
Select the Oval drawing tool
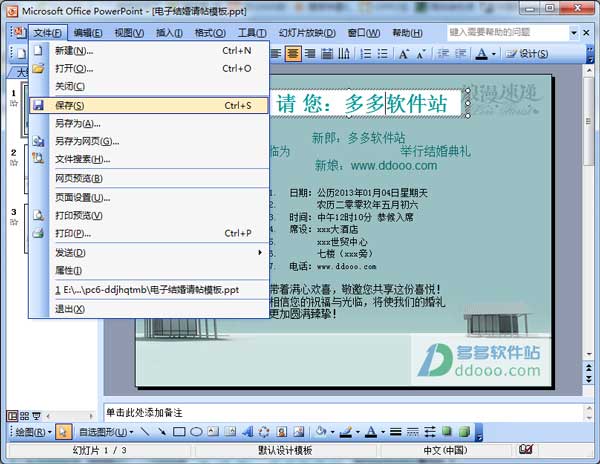pyautogui.click(x=196, y=432)
